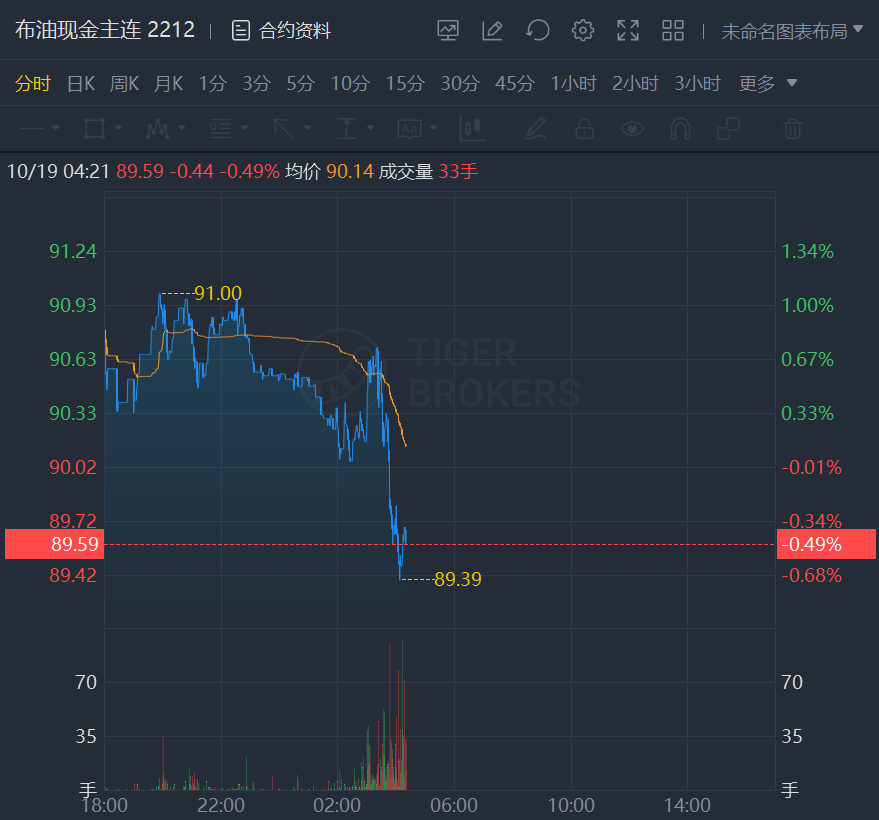Image resolution: width=879 pixels, height=820 pixels.
Task: Select the candlestick chart tool icon
Action: 471,129
